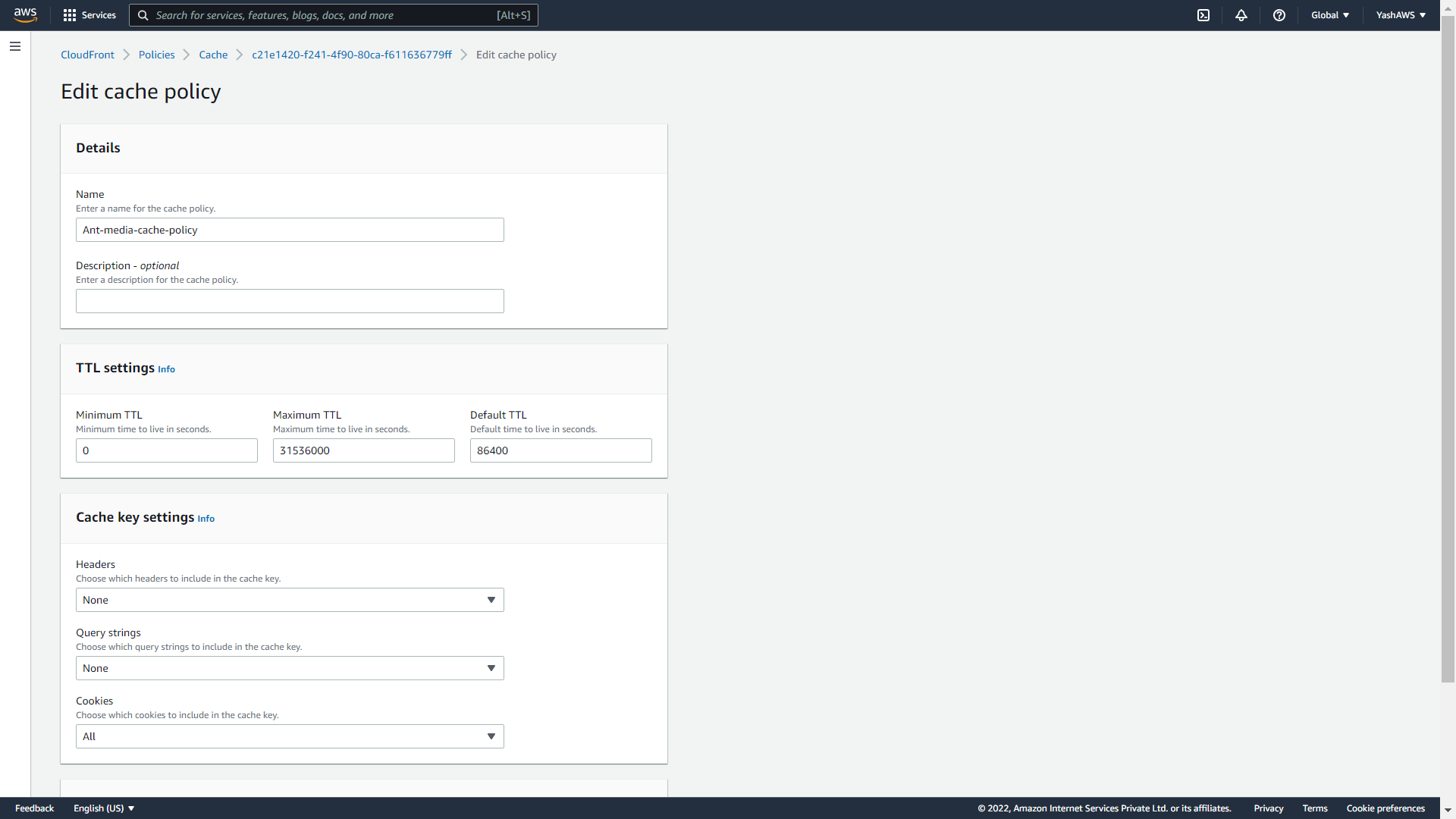Open the Privacy footer link
Screen dimensions: 1456x819
point(1269,808)
